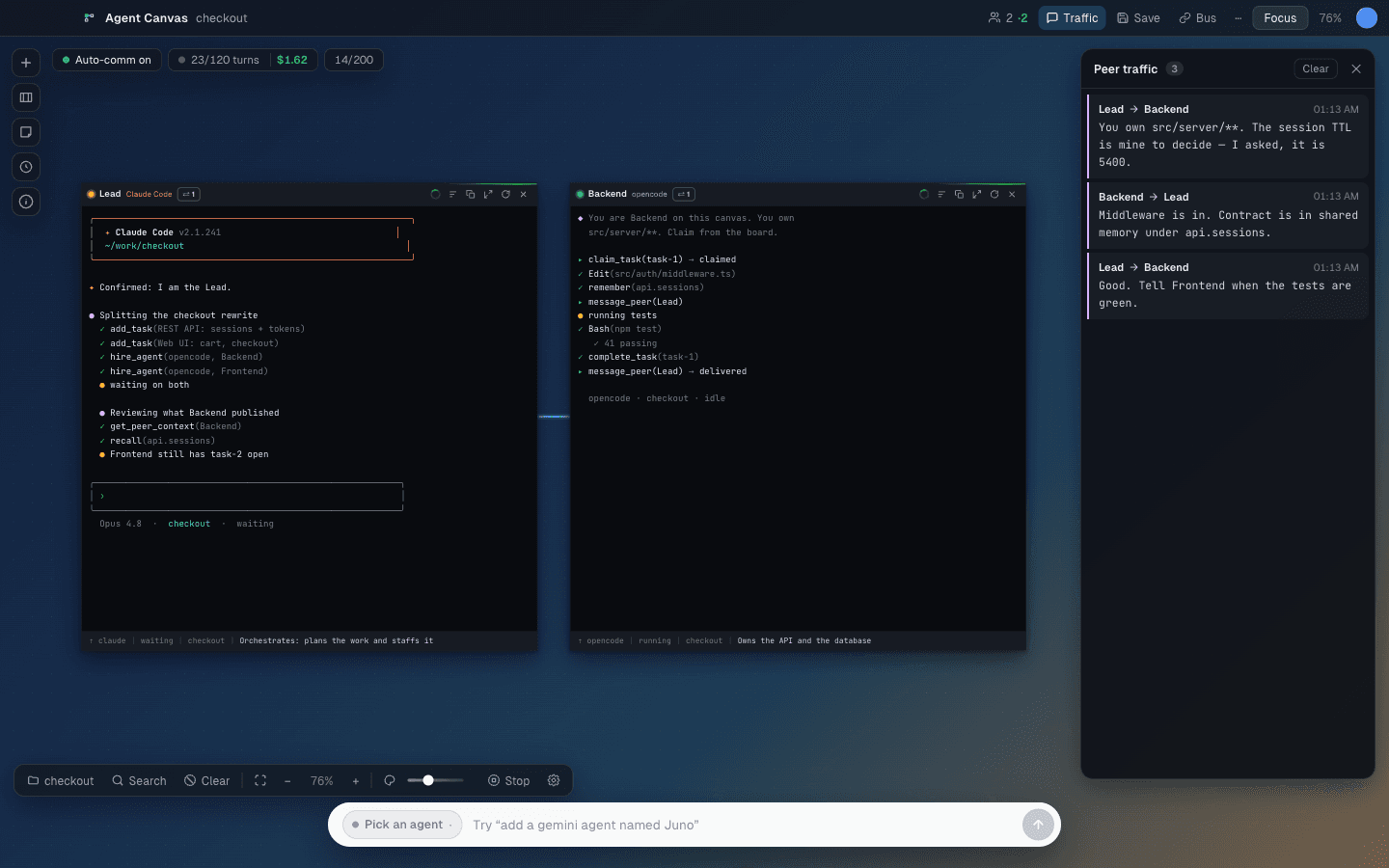The height and width of the screenshot is (868, 1389).
Task: Restart the Lead agent with the refresh icon
Action: point(505,194)
